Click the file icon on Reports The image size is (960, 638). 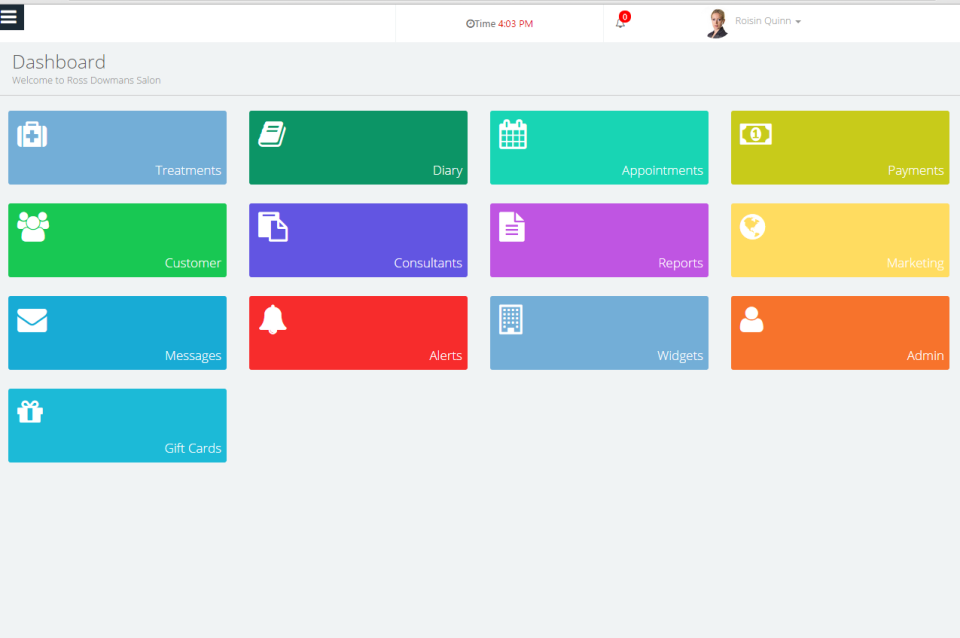(x=512, y=227)
